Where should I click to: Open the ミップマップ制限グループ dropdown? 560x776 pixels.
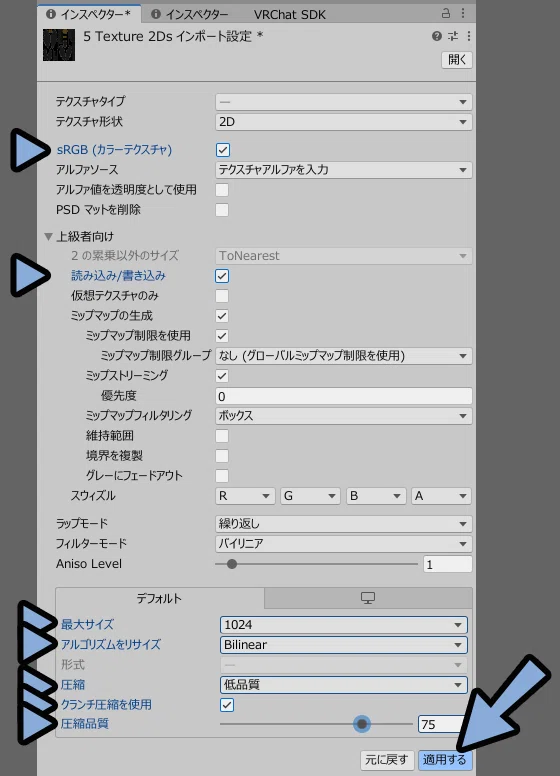coord(343,356)
